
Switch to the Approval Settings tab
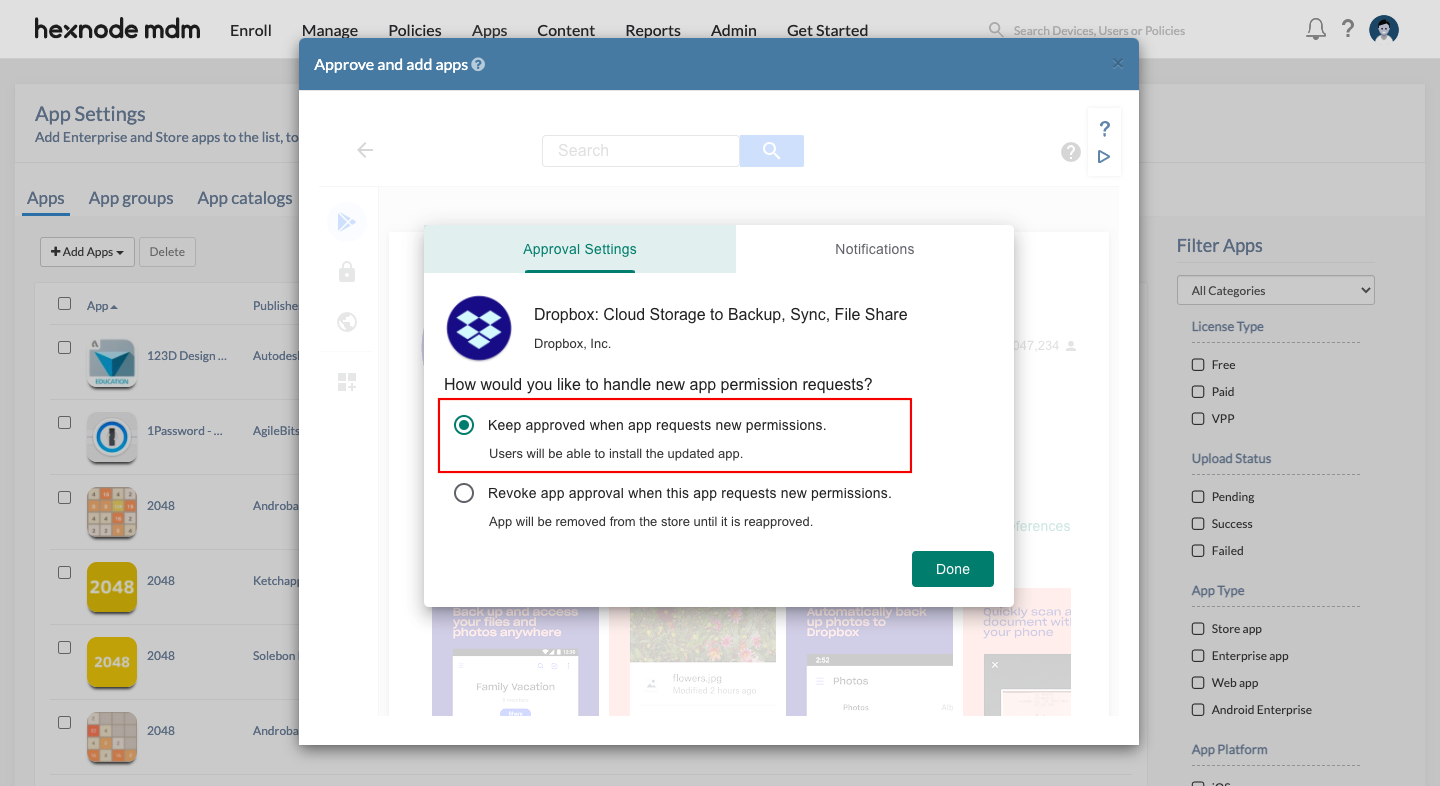point(580,249)
